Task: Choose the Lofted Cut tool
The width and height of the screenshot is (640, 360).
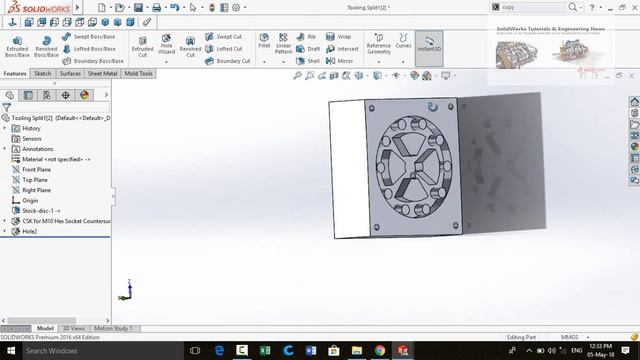Action: click(223, 49)
